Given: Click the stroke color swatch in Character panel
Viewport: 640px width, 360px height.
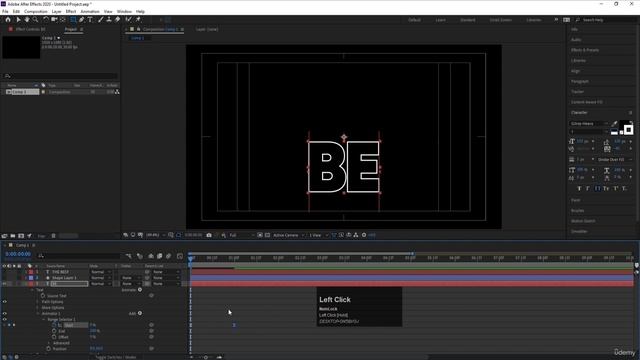Looking at the screenshot, I should point(628,130).
